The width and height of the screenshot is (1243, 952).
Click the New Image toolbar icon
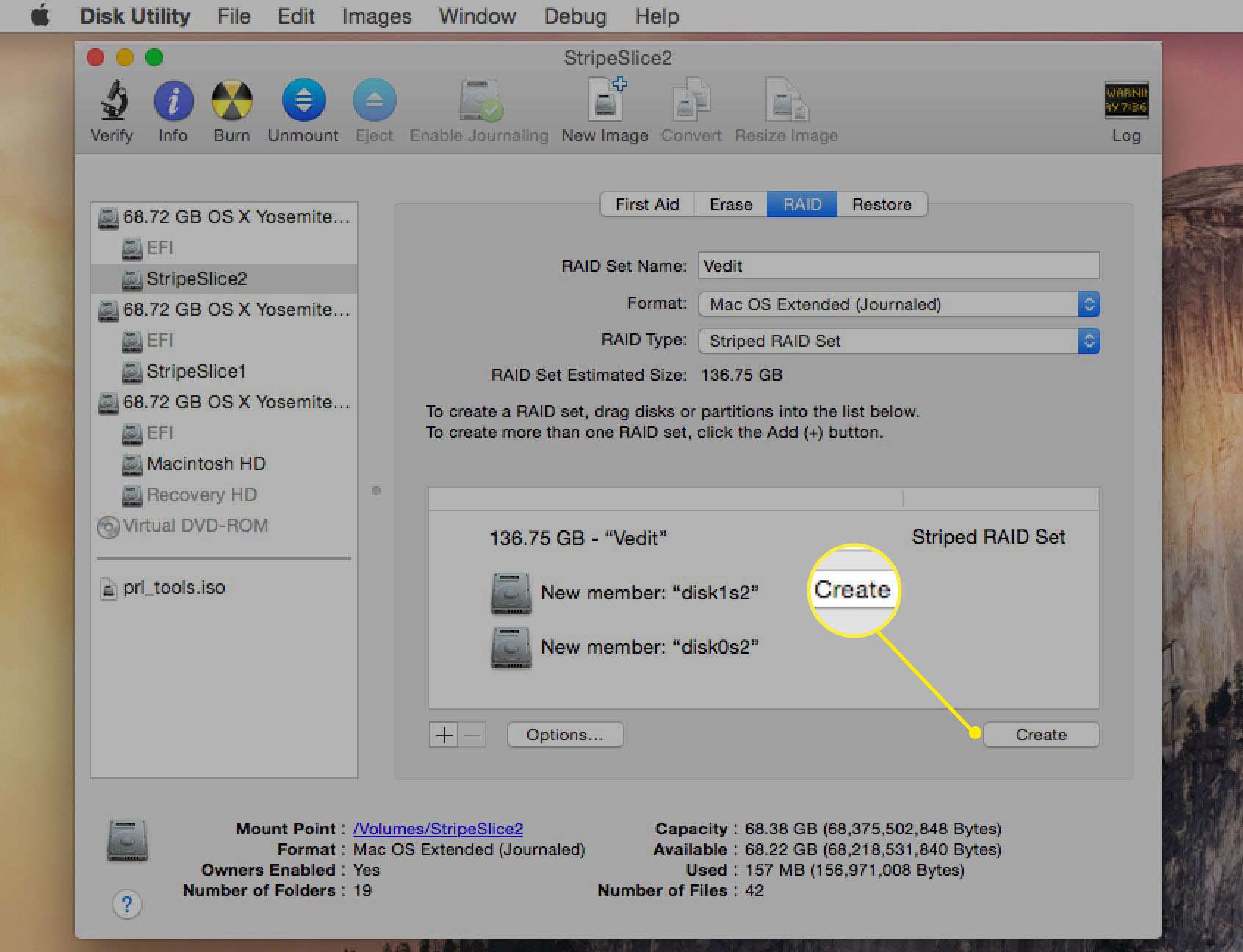(607, 99)
